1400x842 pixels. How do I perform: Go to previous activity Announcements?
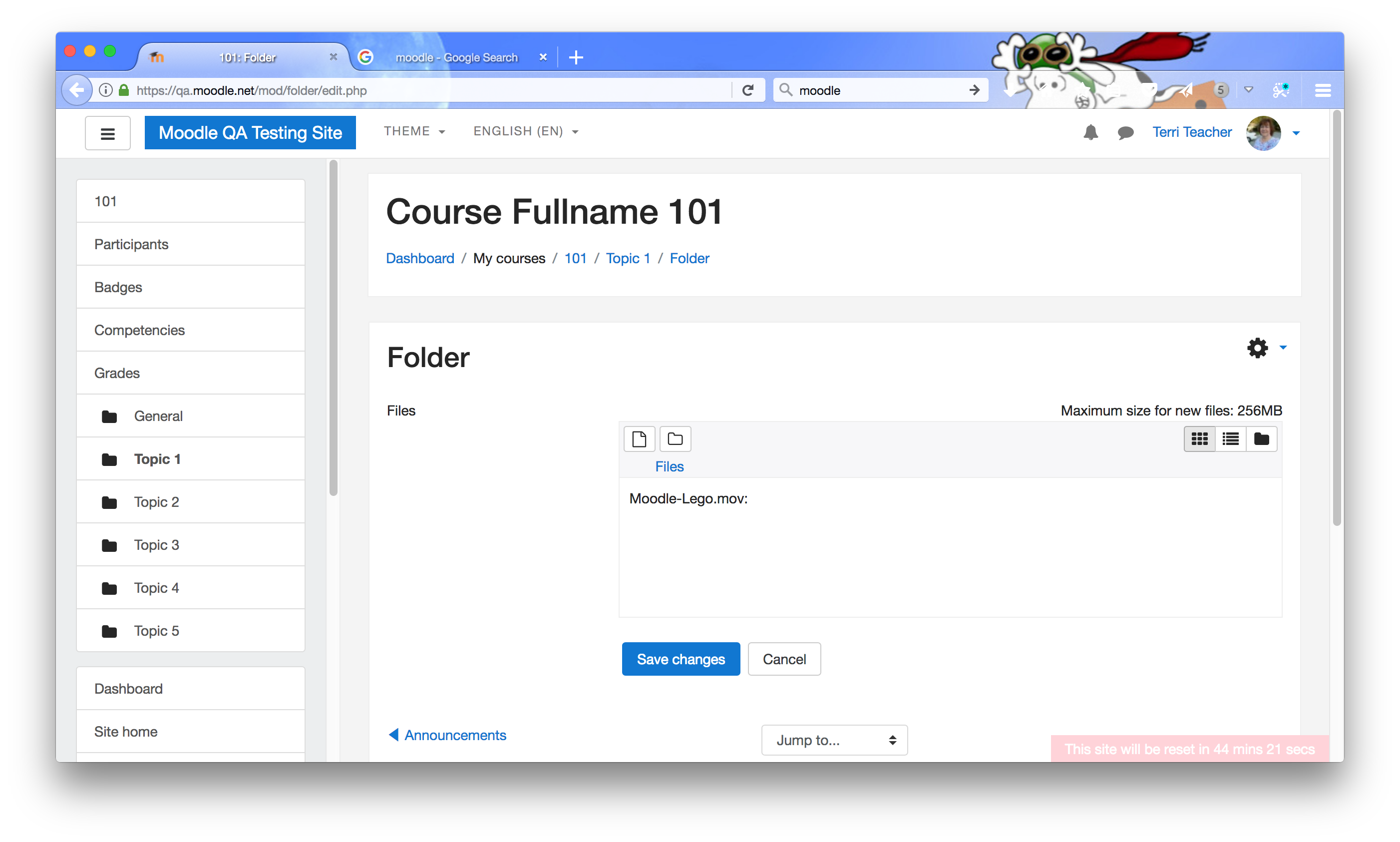tap(447, 735)
